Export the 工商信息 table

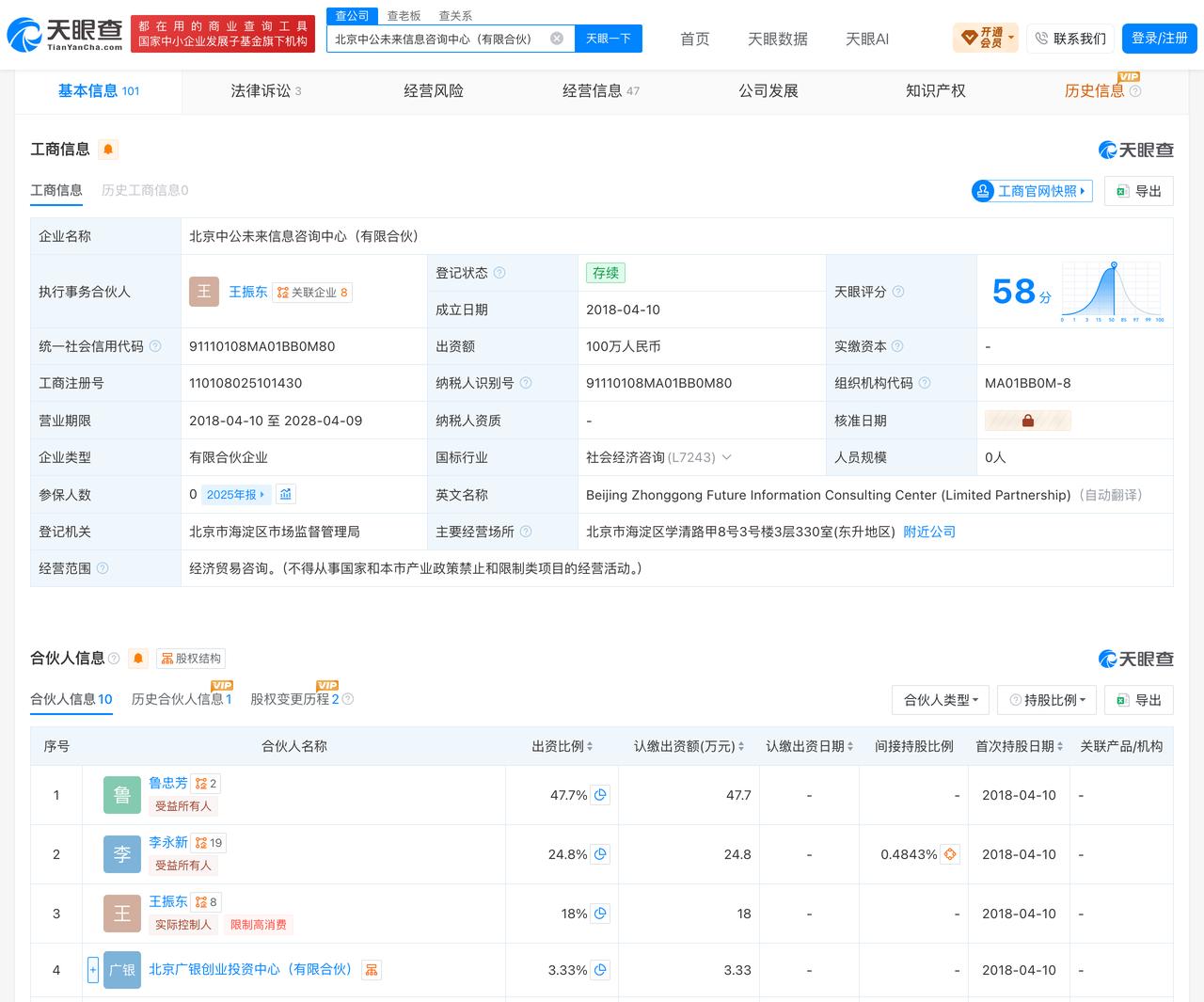1139,191
